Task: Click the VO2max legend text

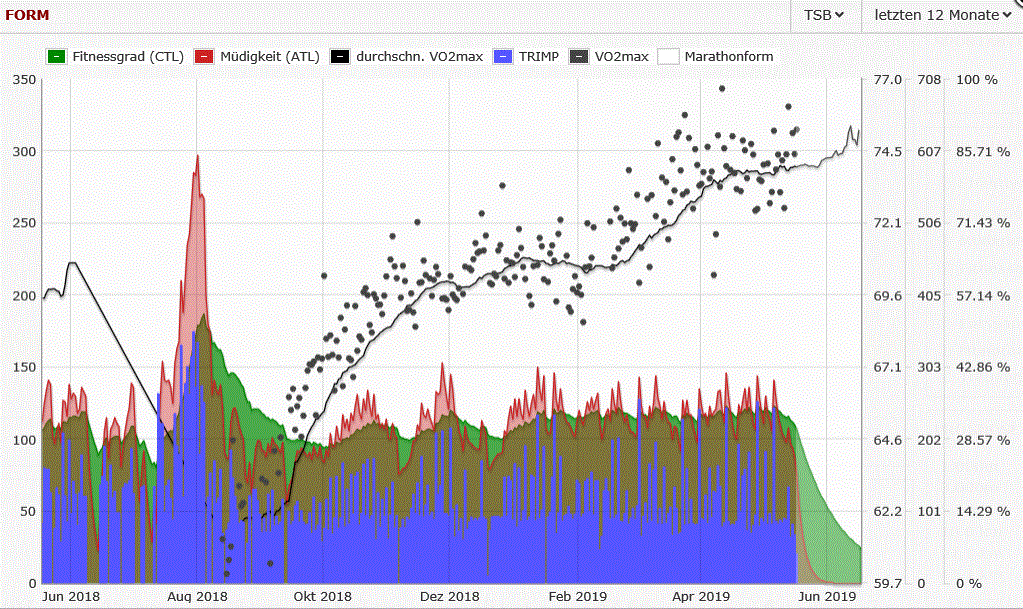Action: 621,57
